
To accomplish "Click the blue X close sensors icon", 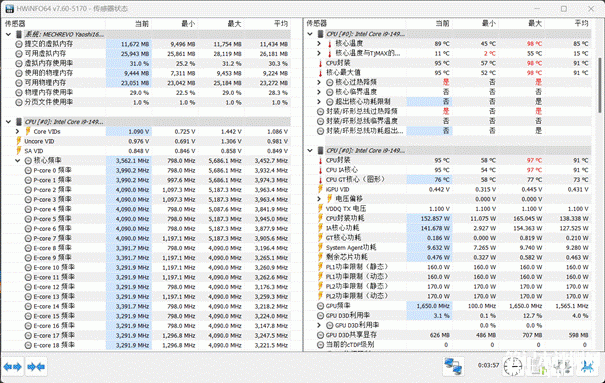I will [587, 366].
